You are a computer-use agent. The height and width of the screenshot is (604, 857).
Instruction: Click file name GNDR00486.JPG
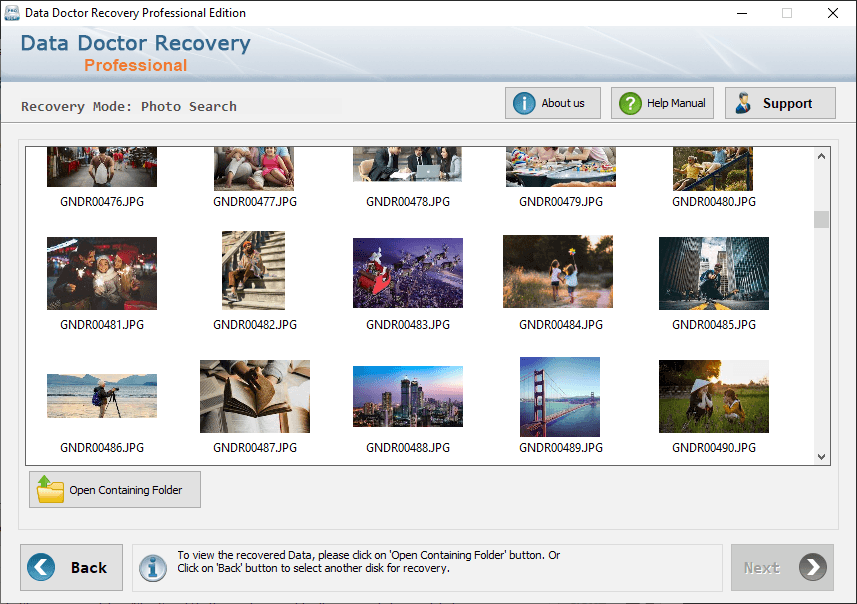[102, 448]
